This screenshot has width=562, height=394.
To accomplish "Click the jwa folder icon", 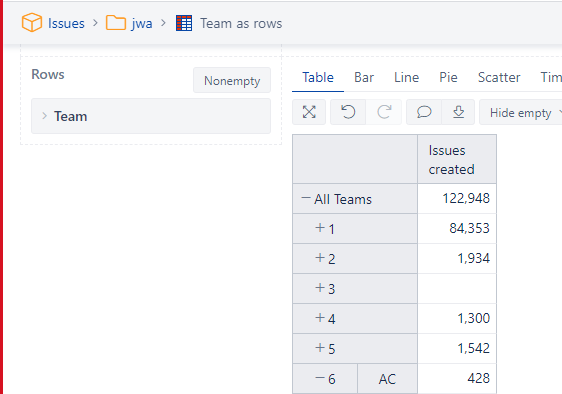I will pos(116,23).
